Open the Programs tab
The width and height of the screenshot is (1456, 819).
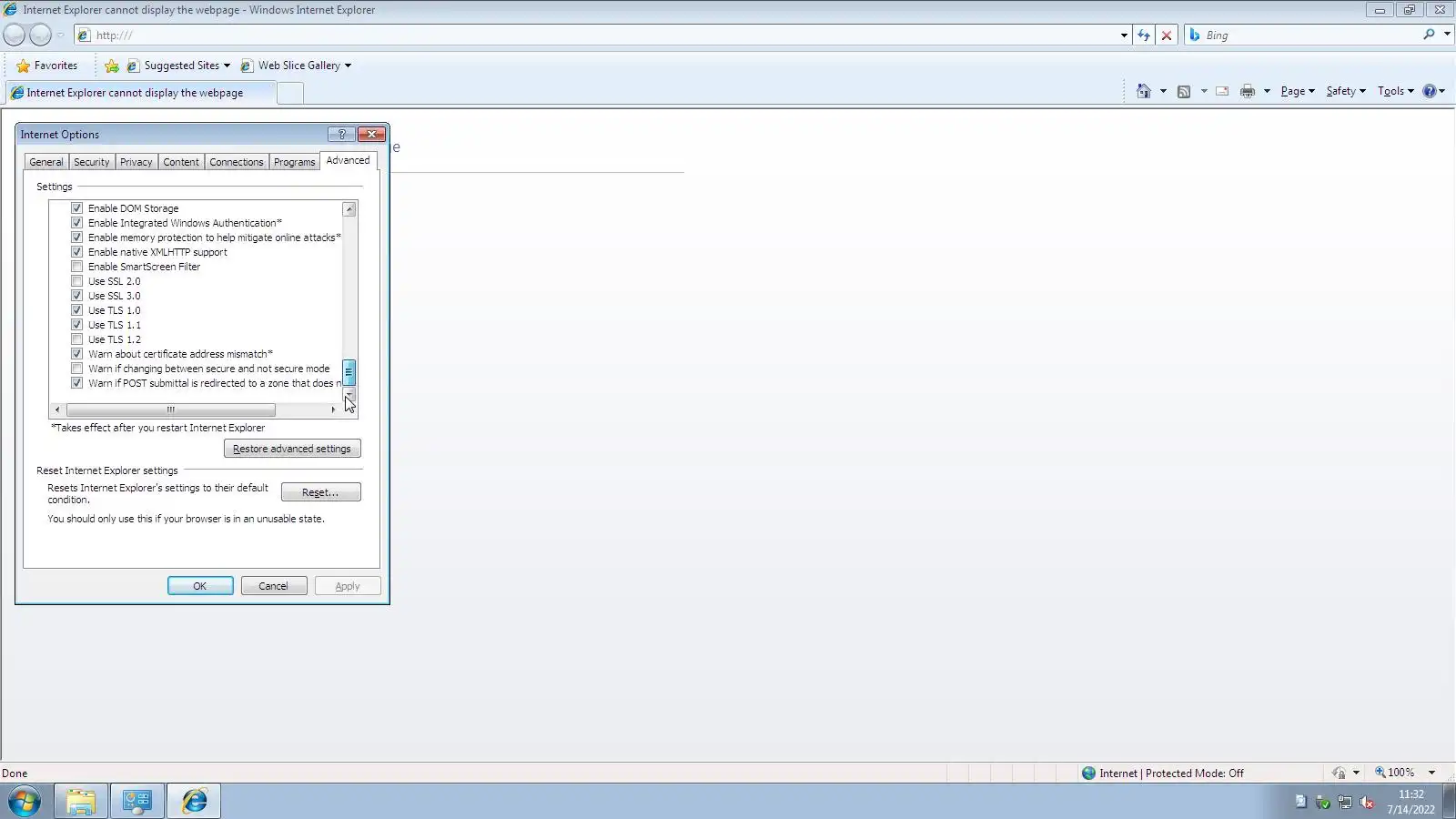[x=295, y=162]
